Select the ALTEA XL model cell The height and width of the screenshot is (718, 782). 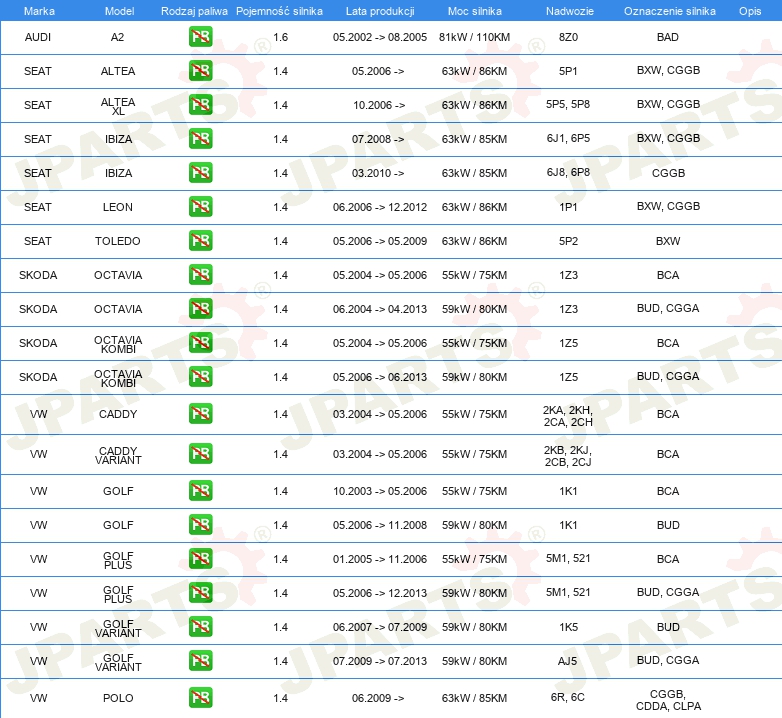point(118,106)
